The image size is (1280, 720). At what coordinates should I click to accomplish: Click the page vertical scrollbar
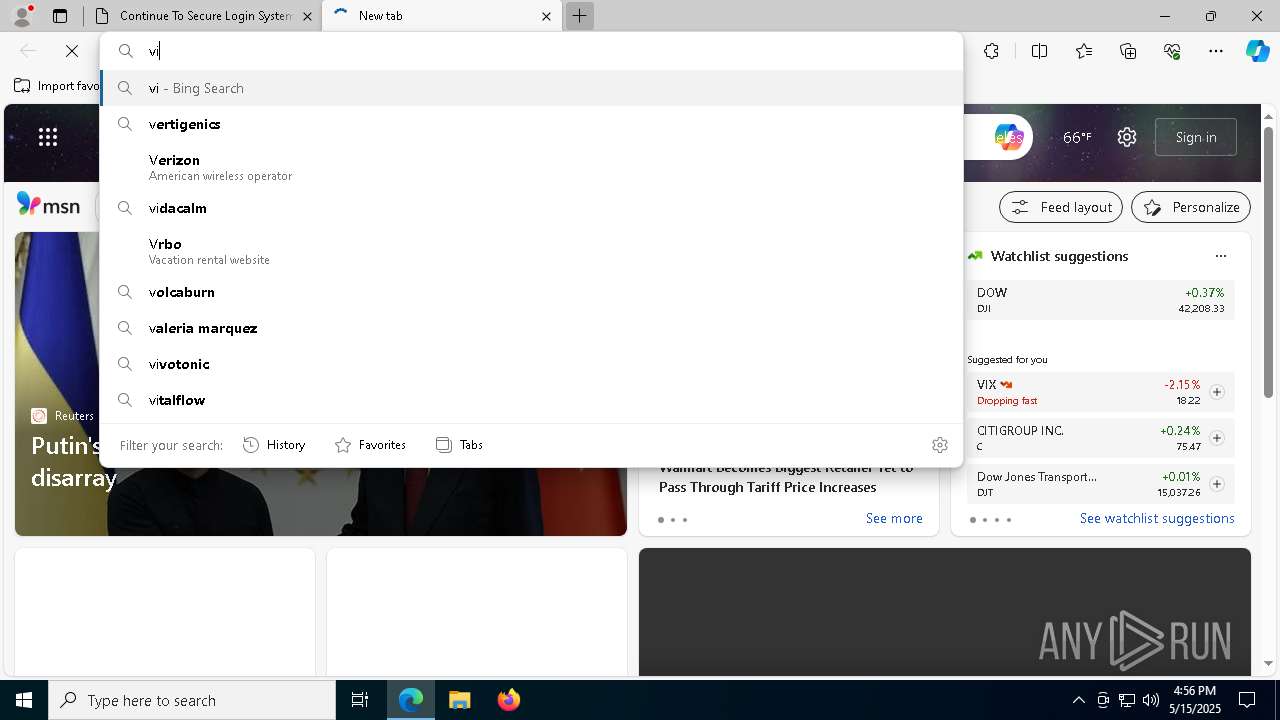click(1269, 262)
